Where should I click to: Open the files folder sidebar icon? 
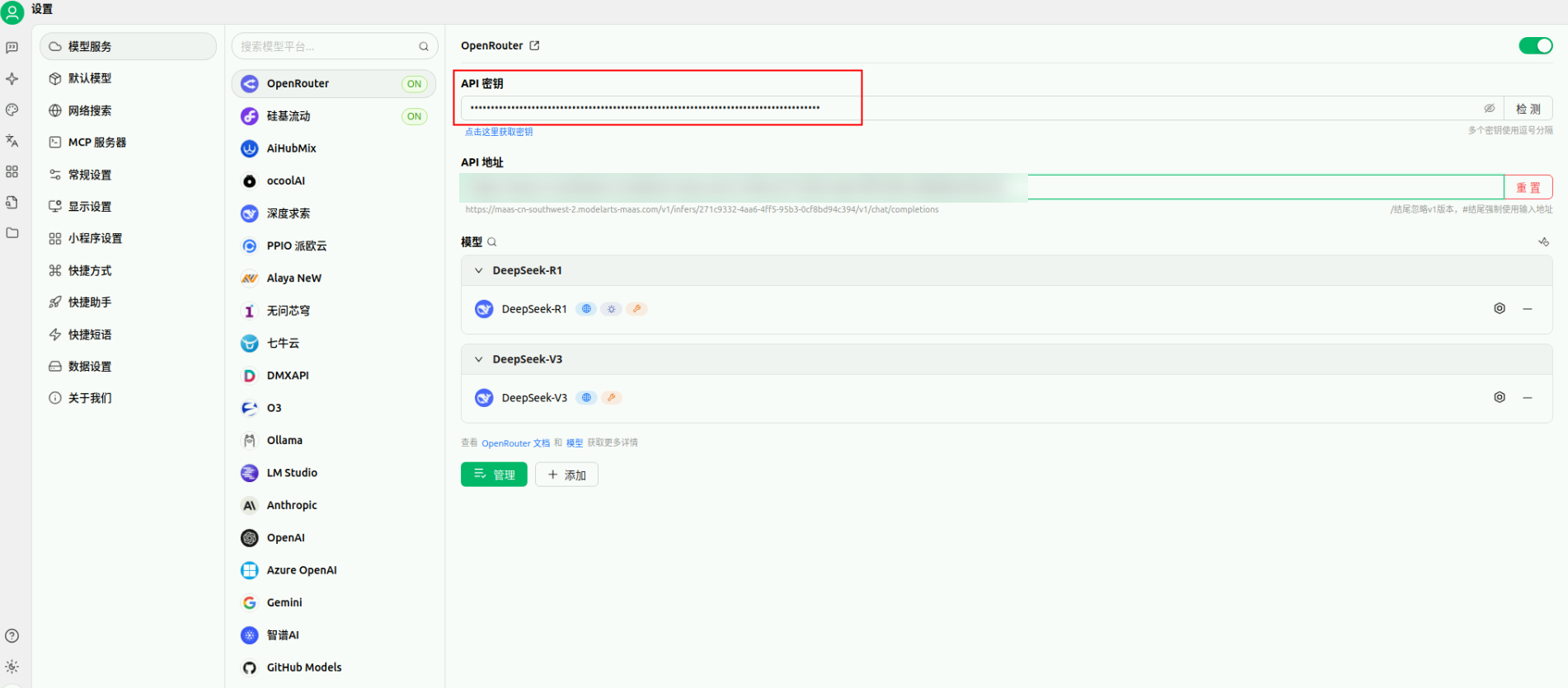point(12,233)
